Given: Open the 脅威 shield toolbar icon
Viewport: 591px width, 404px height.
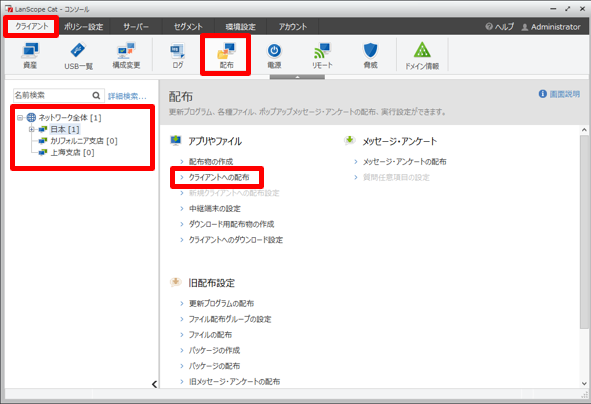Looking at the screenshot, I should (x=371, y=55).
